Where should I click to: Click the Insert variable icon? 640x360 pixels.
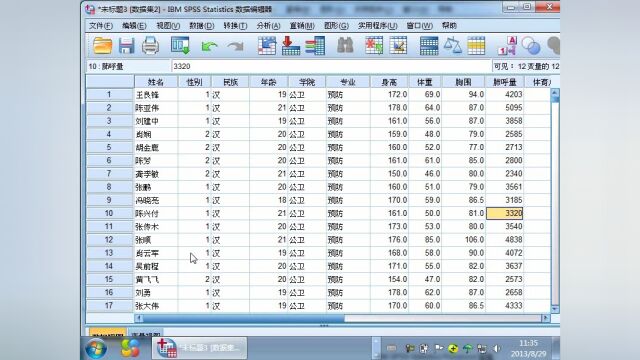398,45
